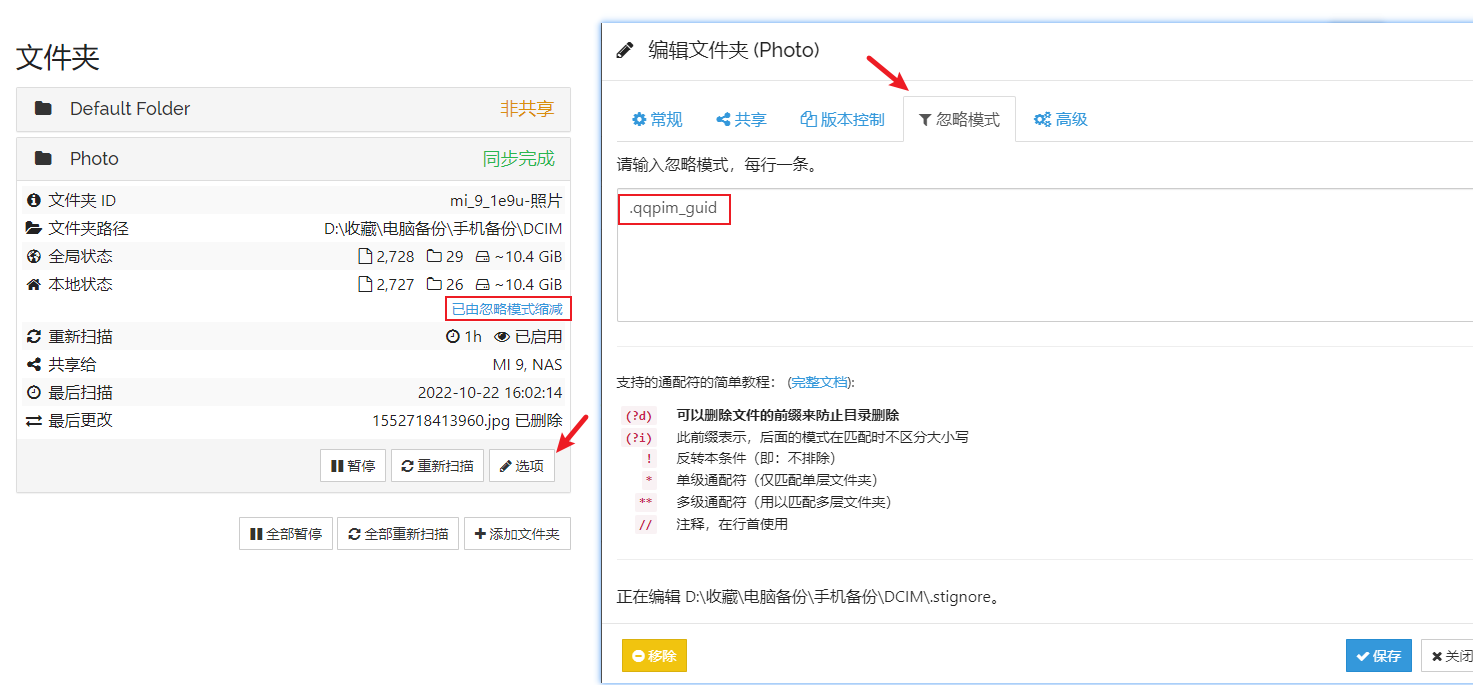
Task: Open the 共享 tab
Action: click(x=741, y=120)
